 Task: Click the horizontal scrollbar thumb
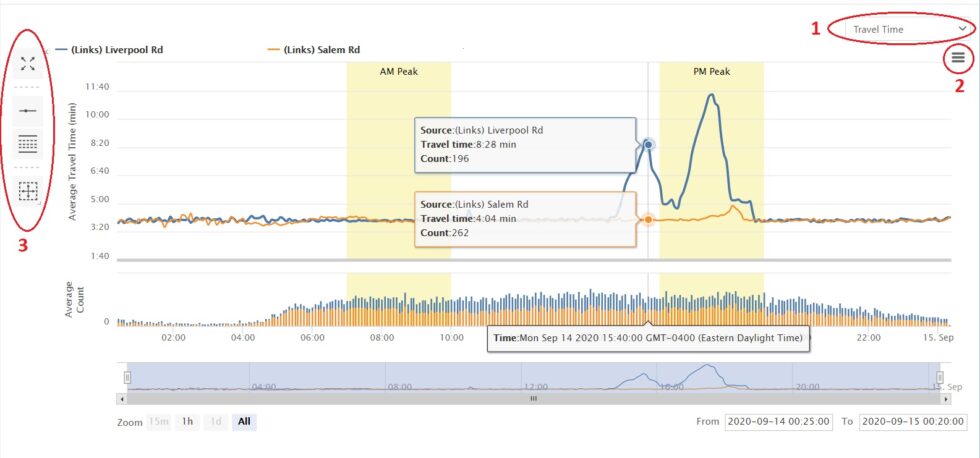coord(533,399)
